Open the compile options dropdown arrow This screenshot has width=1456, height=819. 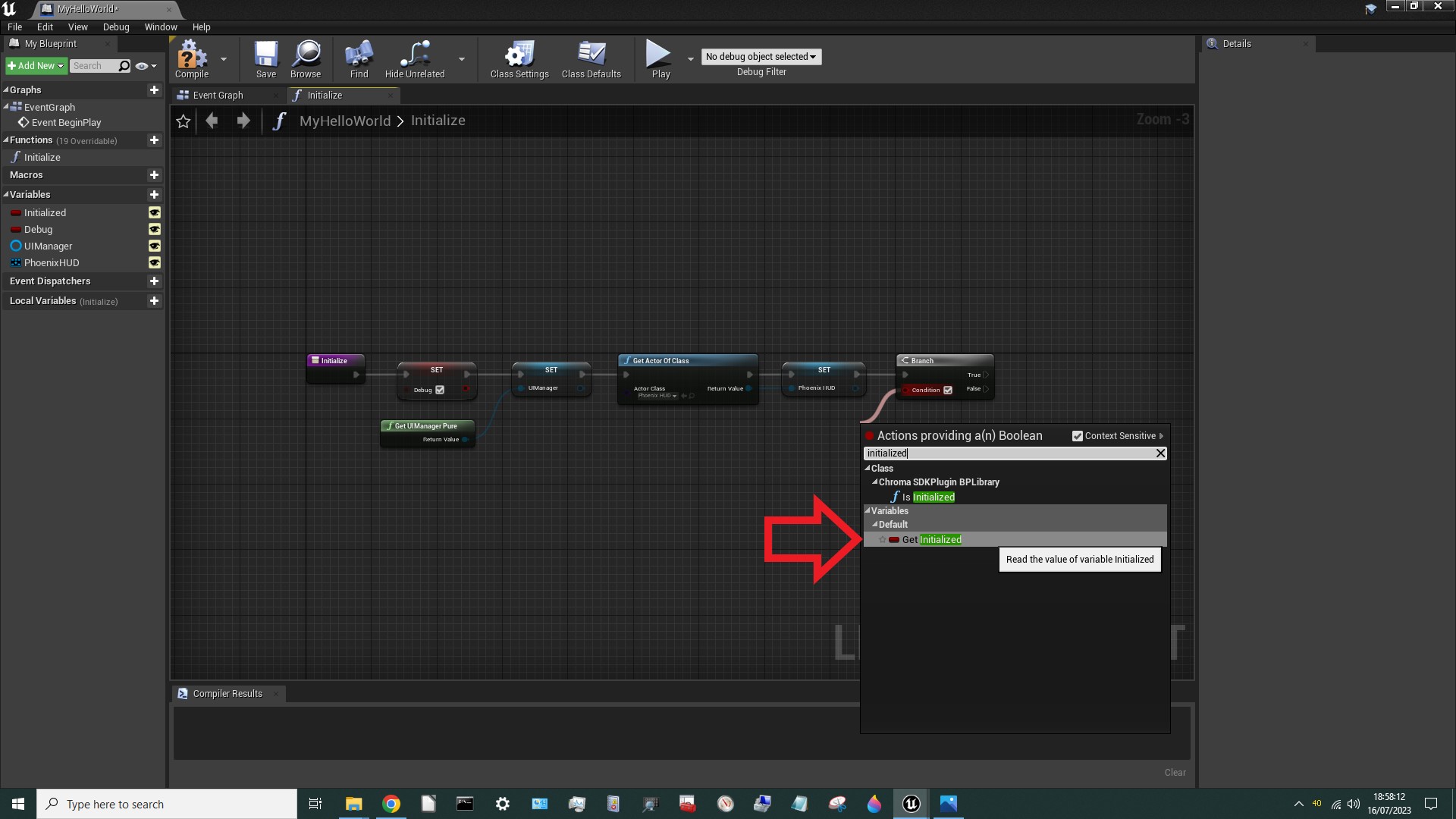click(x=224, y=58)
